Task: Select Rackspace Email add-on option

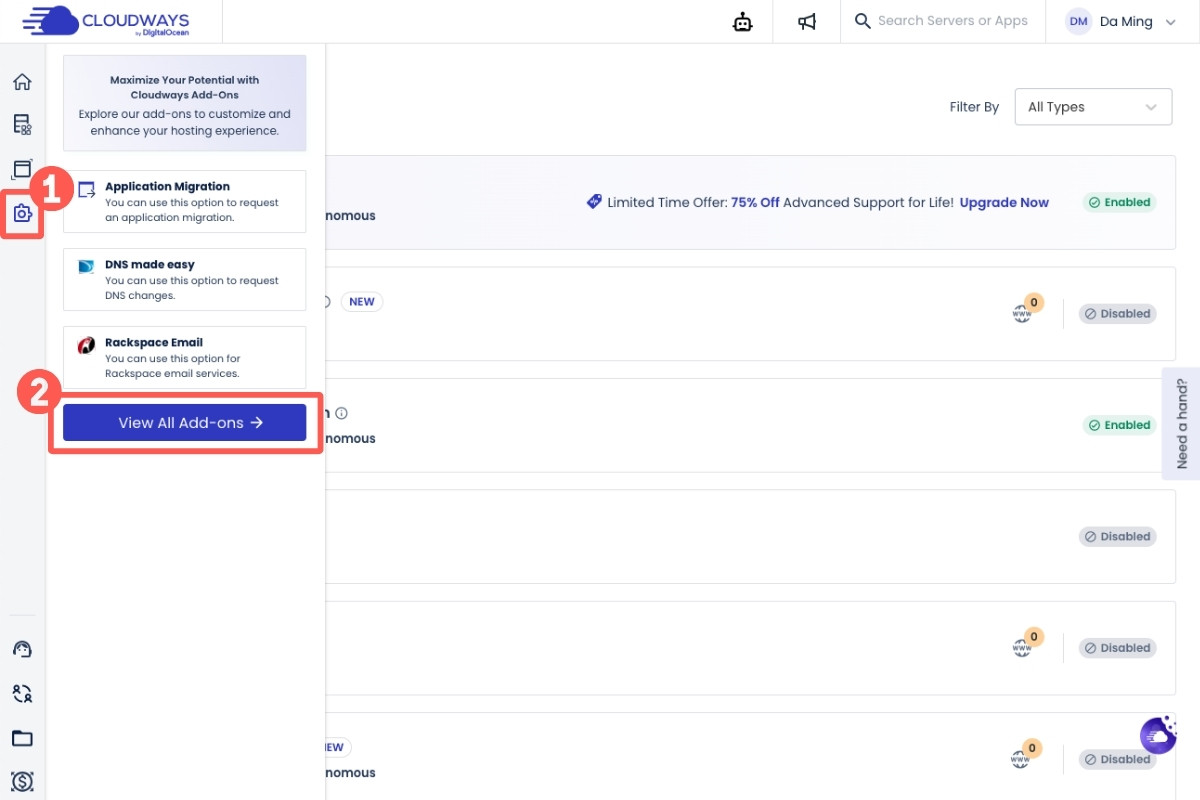Action: 184,357
